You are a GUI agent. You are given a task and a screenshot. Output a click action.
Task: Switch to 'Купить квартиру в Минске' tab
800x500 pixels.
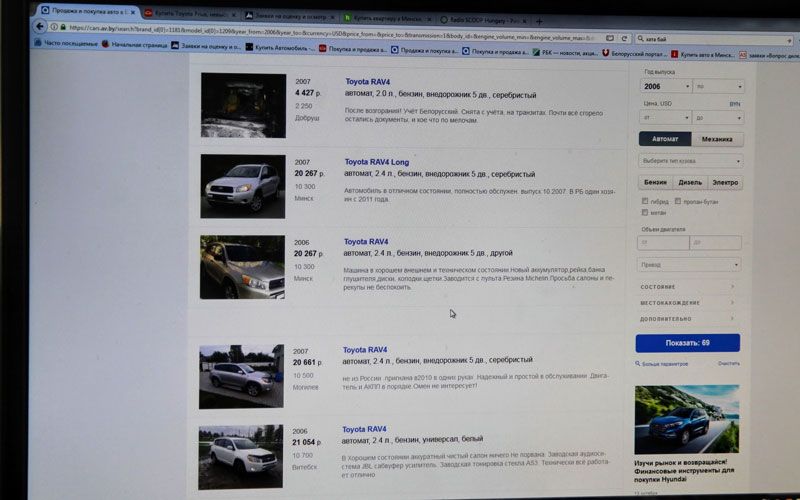(388, 18)
